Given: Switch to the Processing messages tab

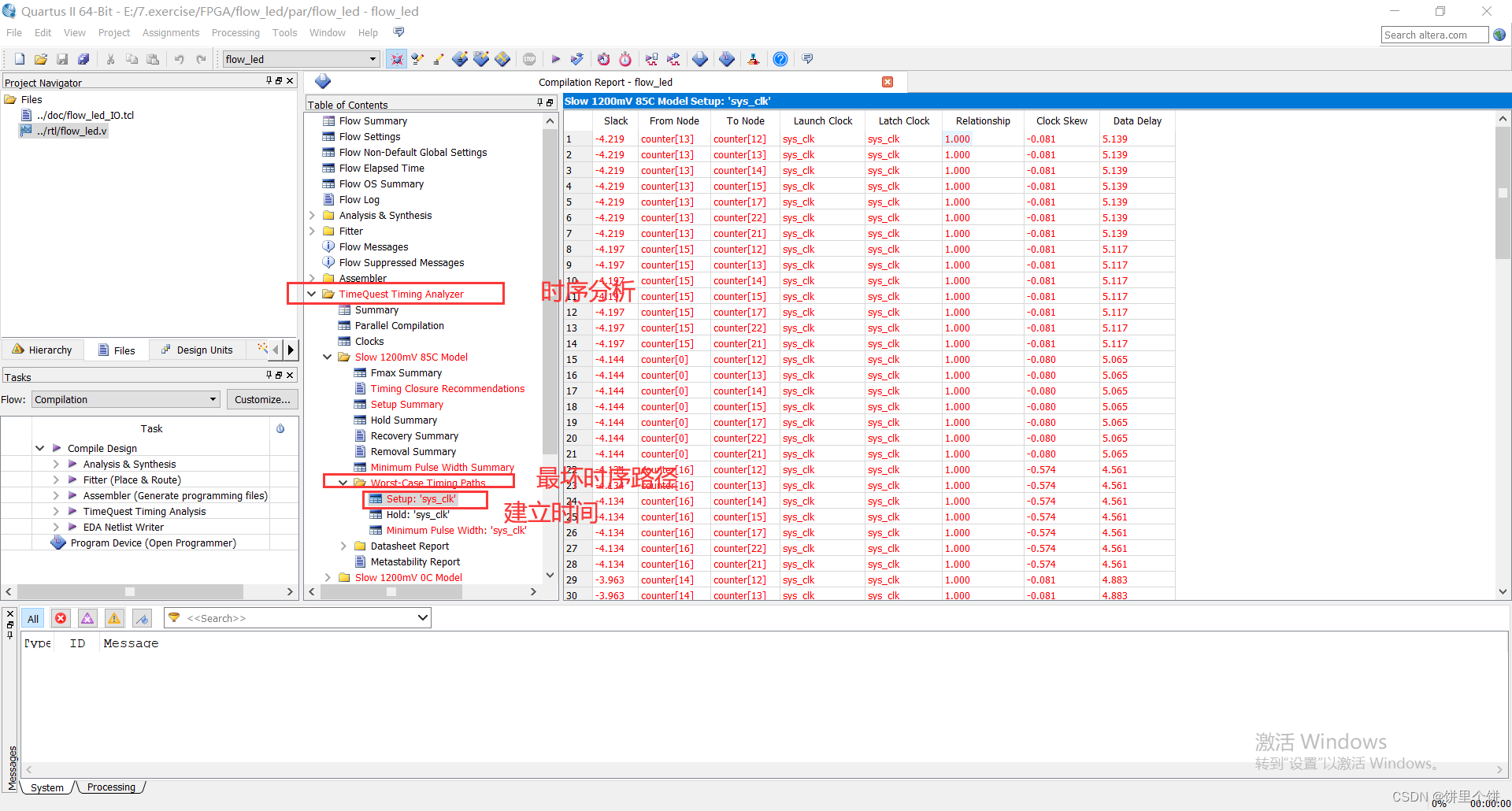Looking at the screenshot, I should click(x=111, y=787).
